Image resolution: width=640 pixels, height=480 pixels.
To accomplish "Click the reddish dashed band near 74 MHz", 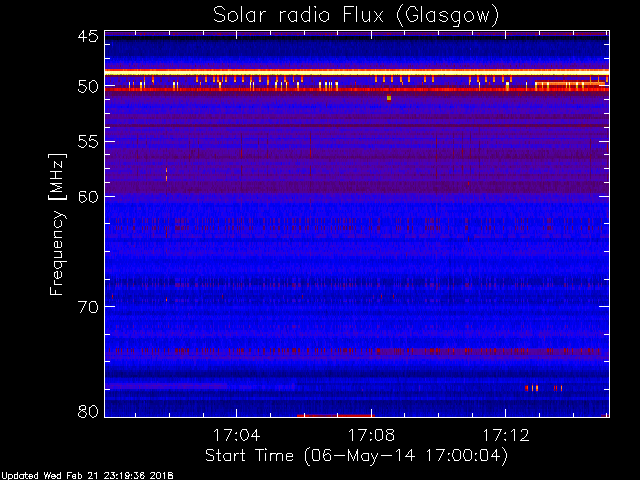I will (x=357, y=350).
